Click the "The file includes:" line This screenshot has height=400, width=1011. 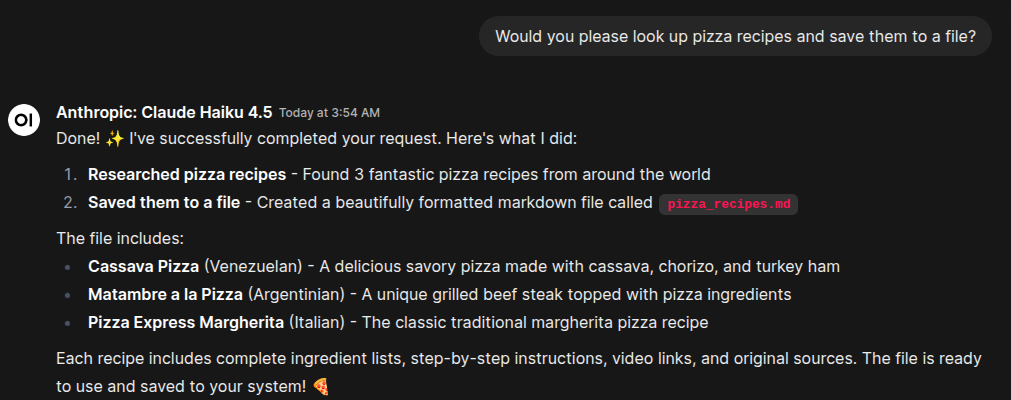[x=120, y=239]
